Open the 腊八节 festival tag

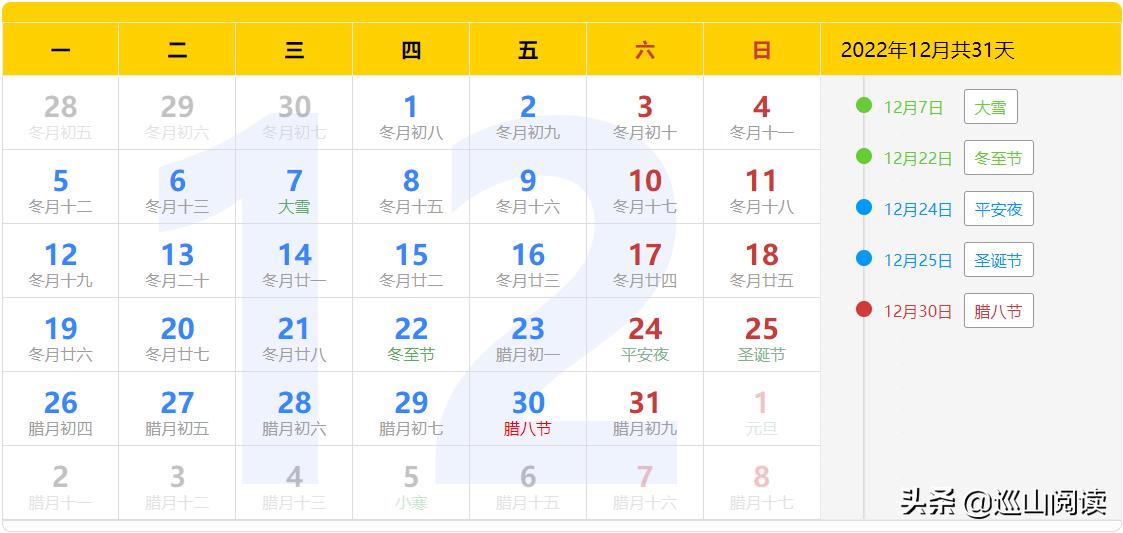[998, 311]
